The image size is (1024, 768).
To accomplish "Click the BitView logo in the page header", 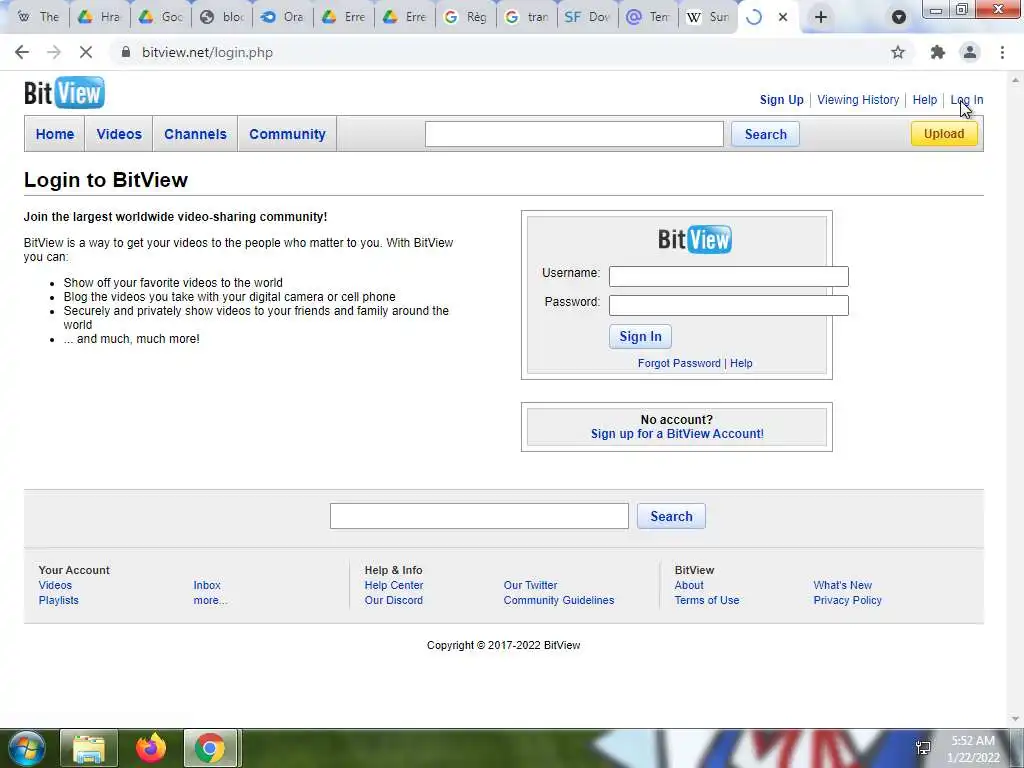I will point(64,93).
